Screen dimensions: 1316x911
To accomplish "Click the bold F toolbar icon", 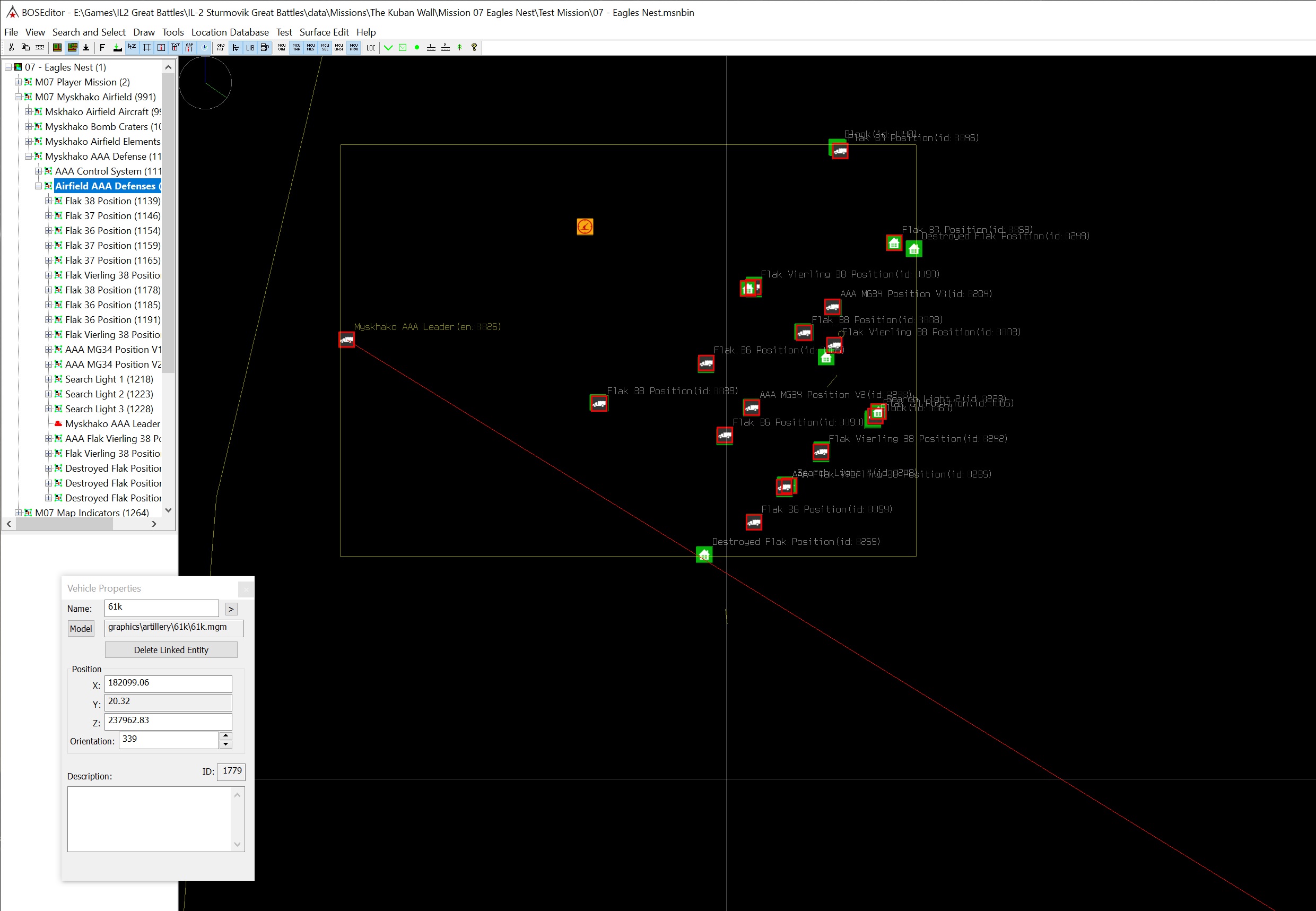I will click(102, 48).
